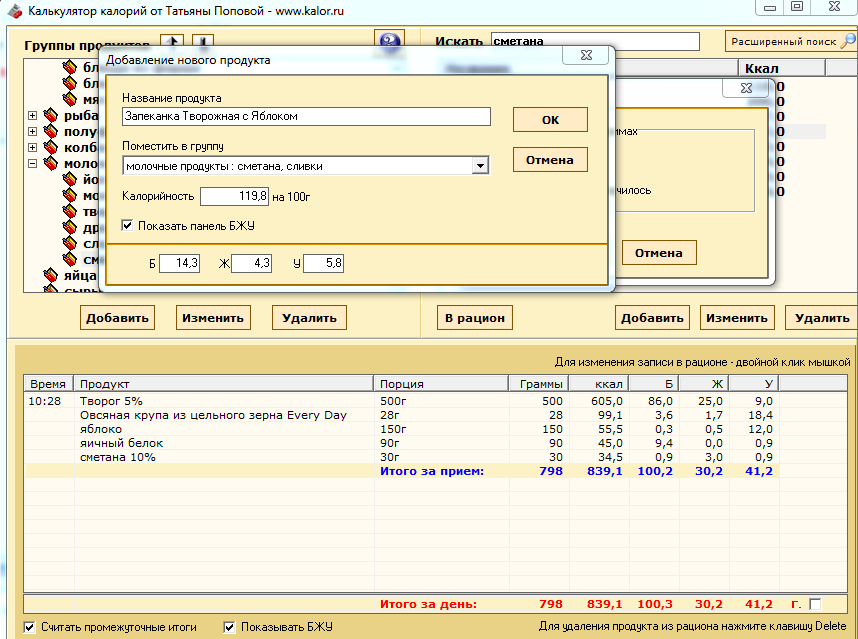The image size is (858, 639).
Task: Click the 'Время' column header
Action: [x=49, y=384]
